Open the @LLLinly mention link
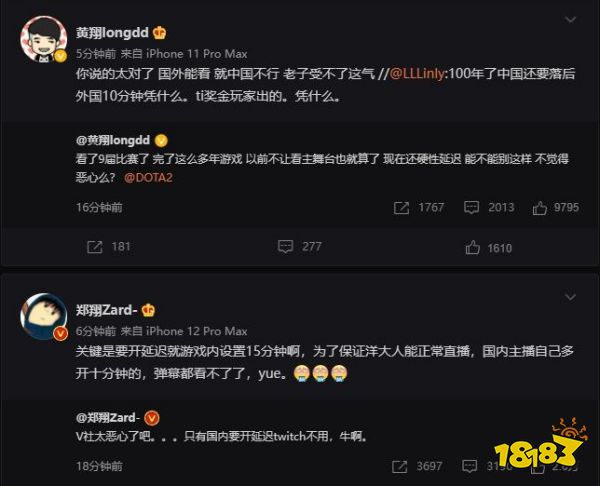This screenshot has width=600, height=486. (x=417, y=73)
